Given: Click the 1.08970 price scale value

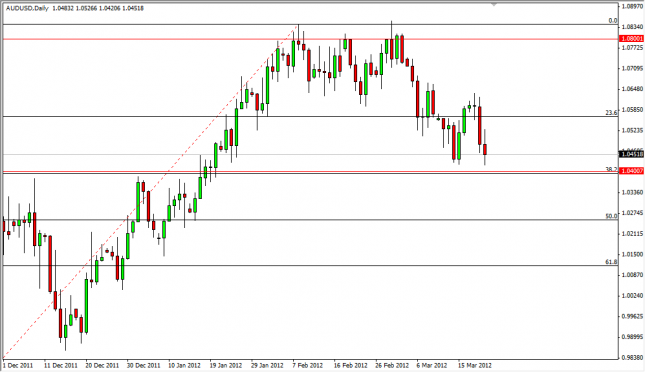Looking at the screenshot, I should click(632, 7).
